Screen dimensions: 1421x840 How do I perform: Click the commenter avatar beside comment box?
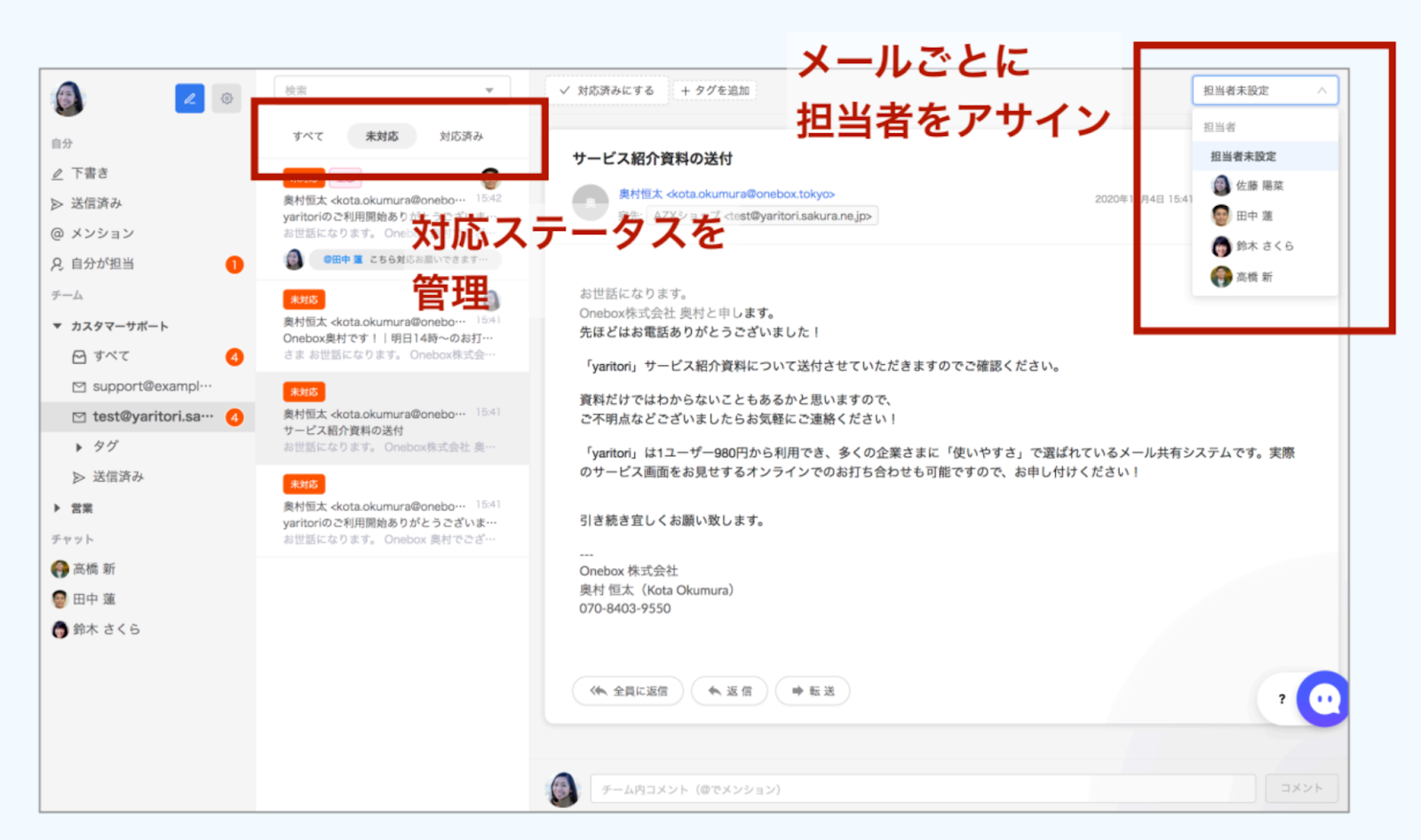[x=563, y=788]
